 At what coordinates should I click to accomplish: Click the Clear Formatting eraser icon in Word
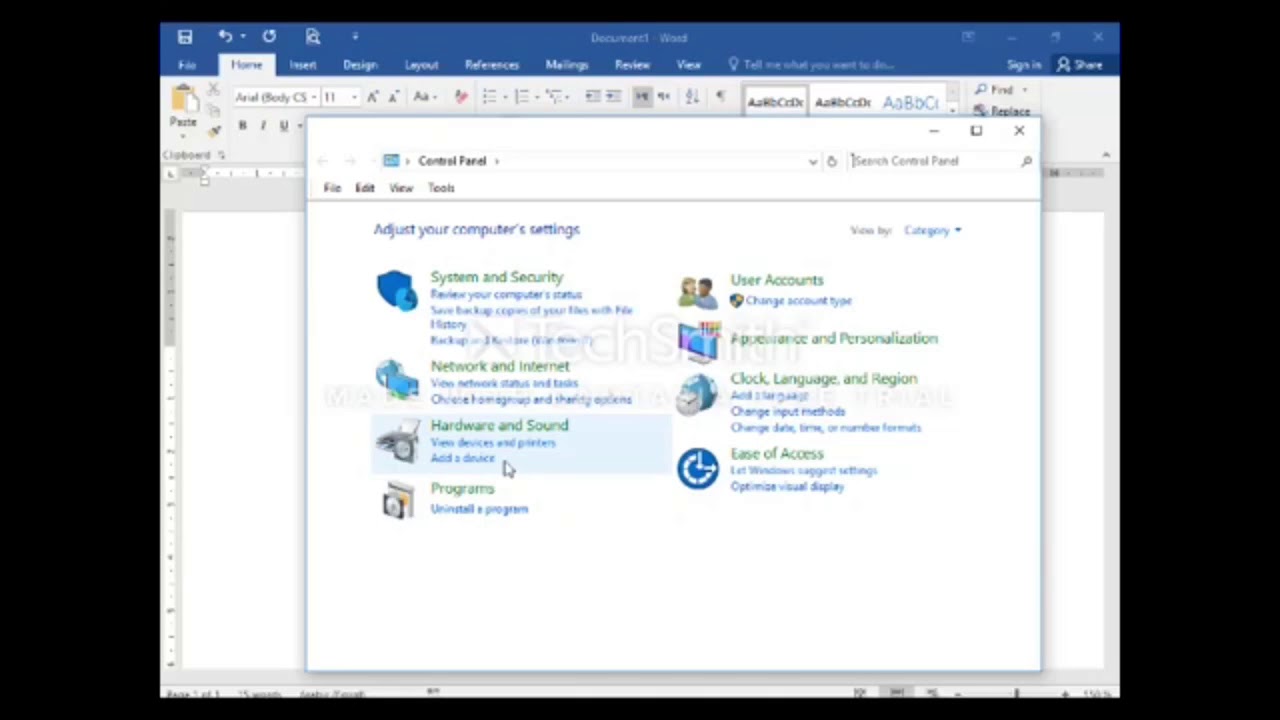pyautogui.click(x=461, y=97)
